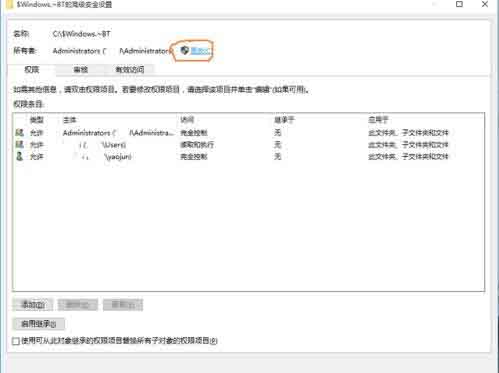Sort by the 主体 column header
Image resolution: width=499 pixels, height=373 pixels.
click(69, 120)
